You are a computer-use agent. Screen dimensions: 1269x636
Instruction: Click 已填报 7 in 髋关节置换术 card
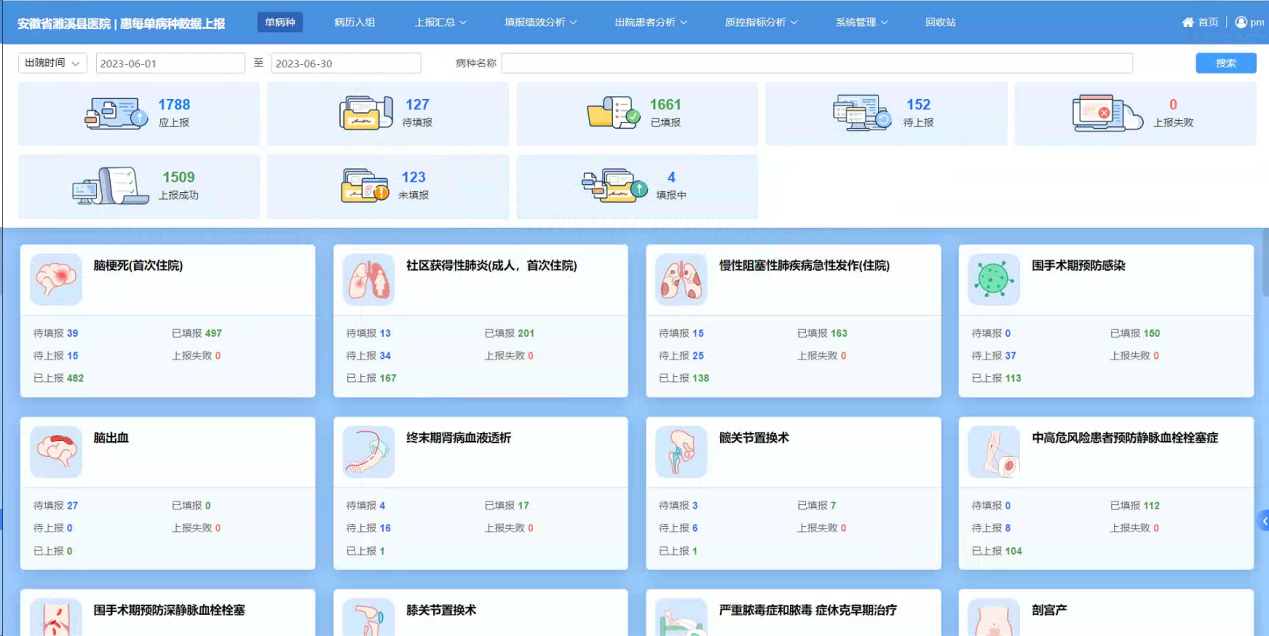[817, 505]
